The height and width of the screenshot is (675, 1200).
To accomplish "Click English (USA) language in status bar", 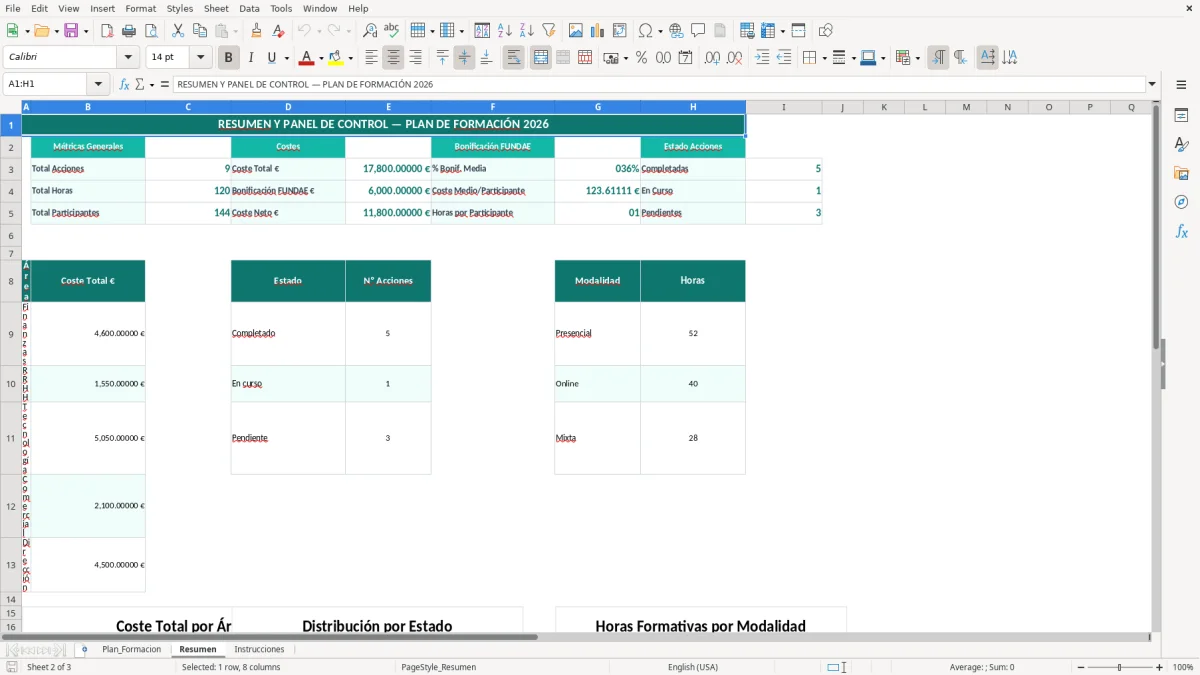I will coord(693,667).
